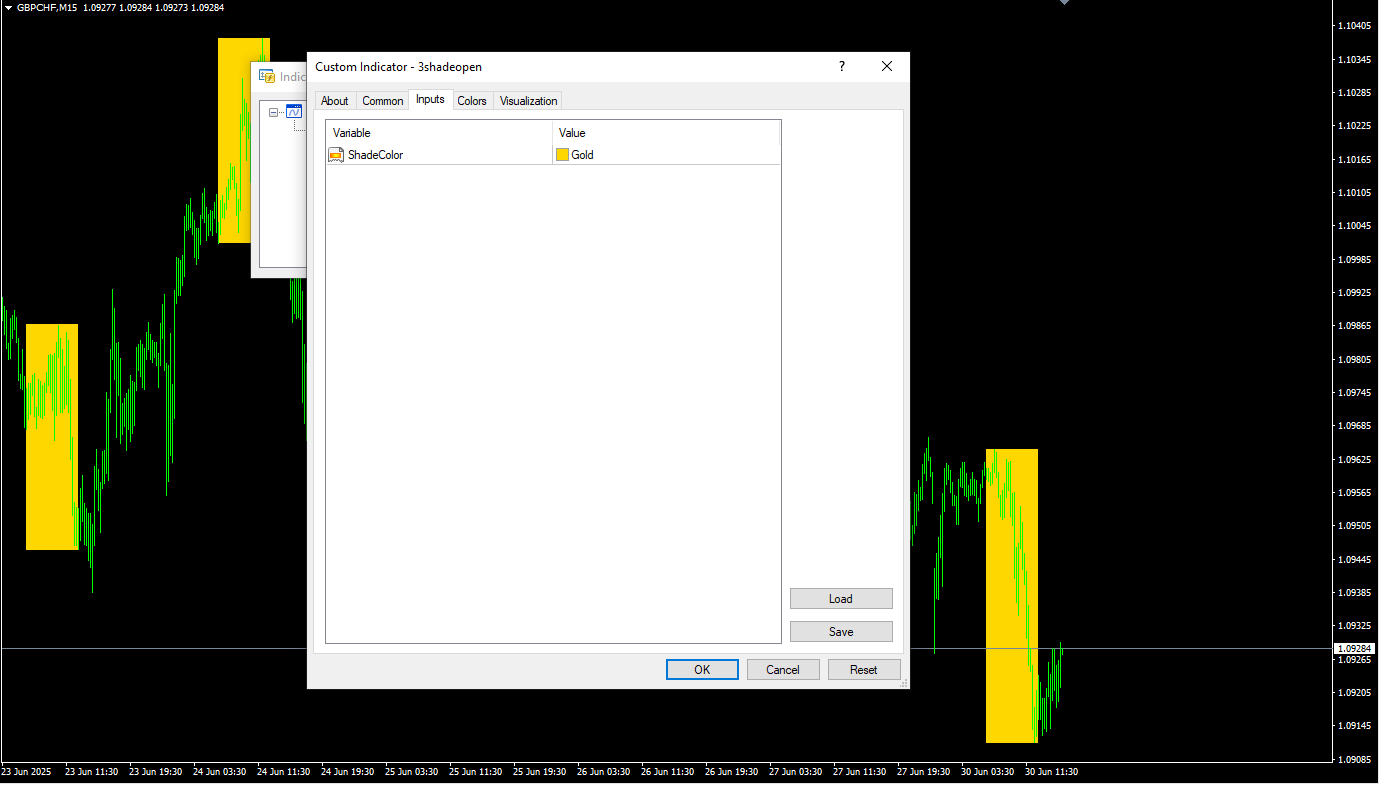This screenshot has width=1380, height=785.
Task: Click the chart shift marker at top
Action: pos(1064,3)
